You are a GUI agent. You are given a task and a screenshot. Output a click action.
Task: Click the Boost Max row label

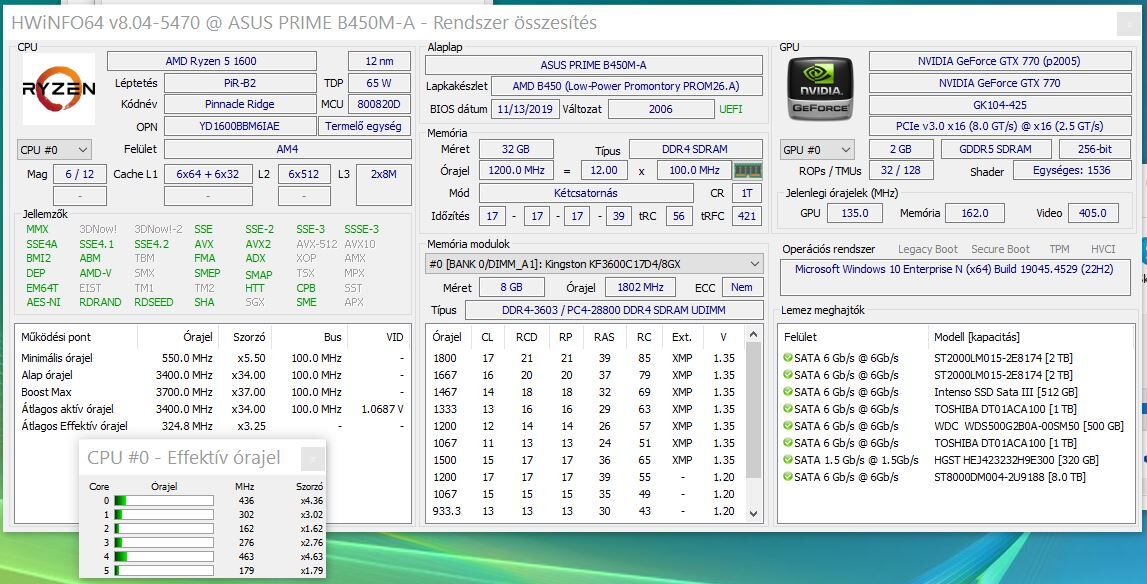[x=46, y=392]
